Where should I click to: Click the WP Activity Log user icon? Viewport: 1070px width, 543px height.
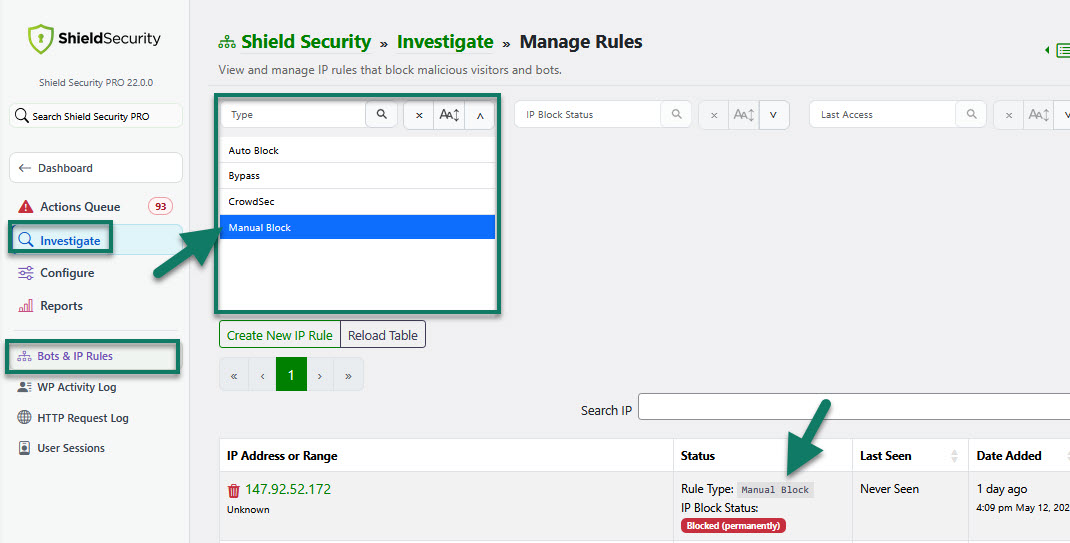25,387
